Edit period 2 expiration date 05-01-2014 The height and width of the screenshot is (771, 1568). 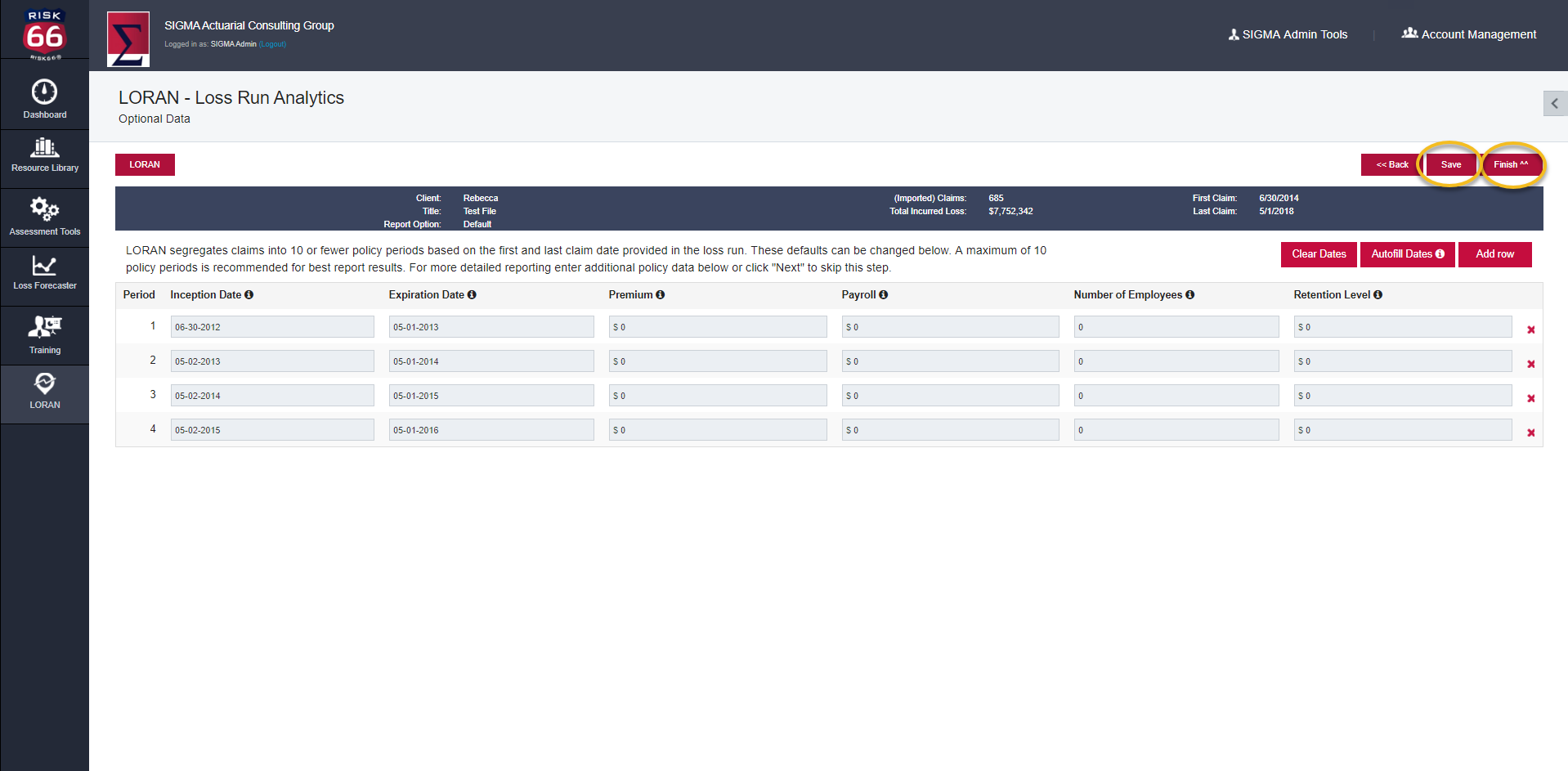(x=491, y=361)
